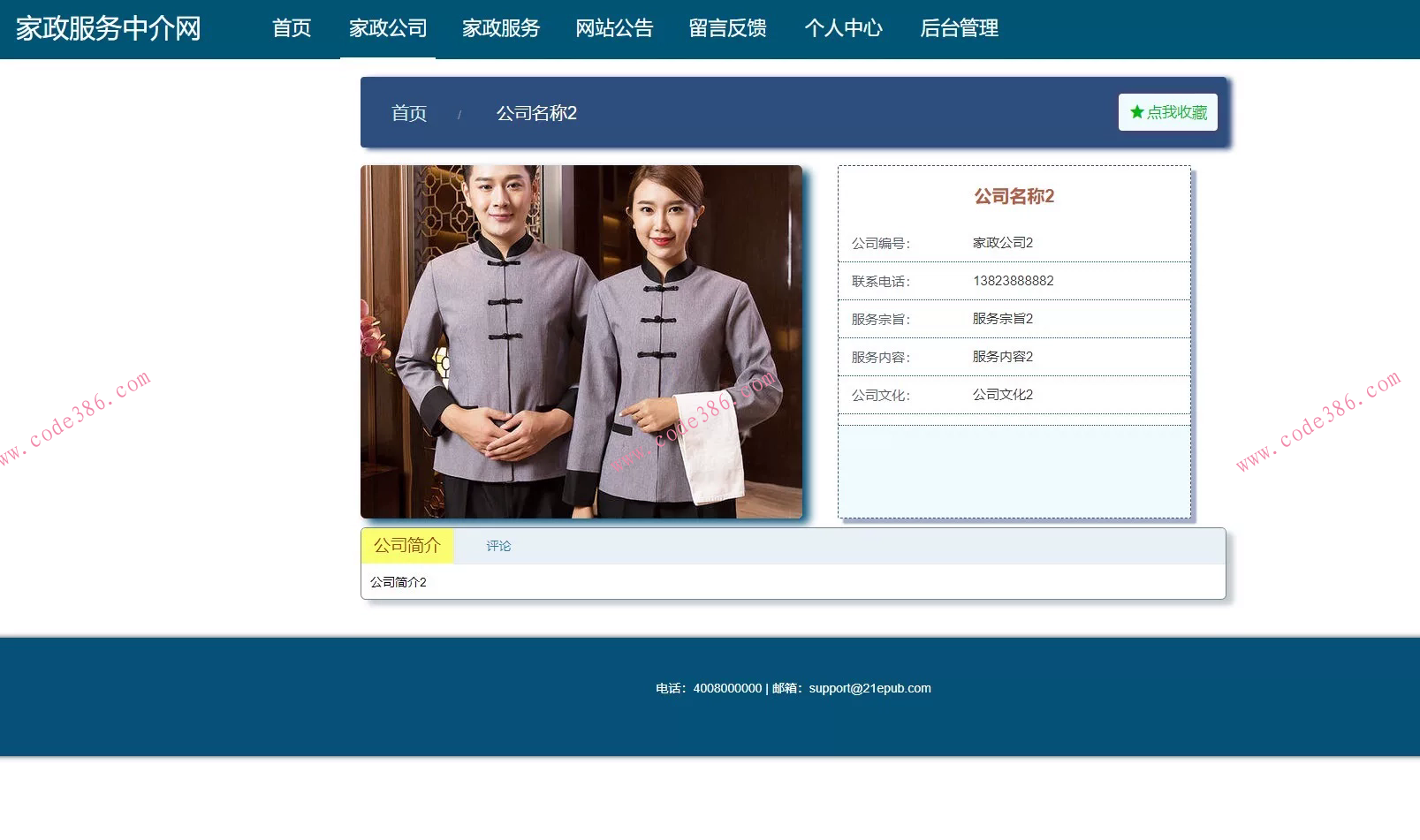
Task: Open the 留言反馈 feedback page
Action: 727,28
